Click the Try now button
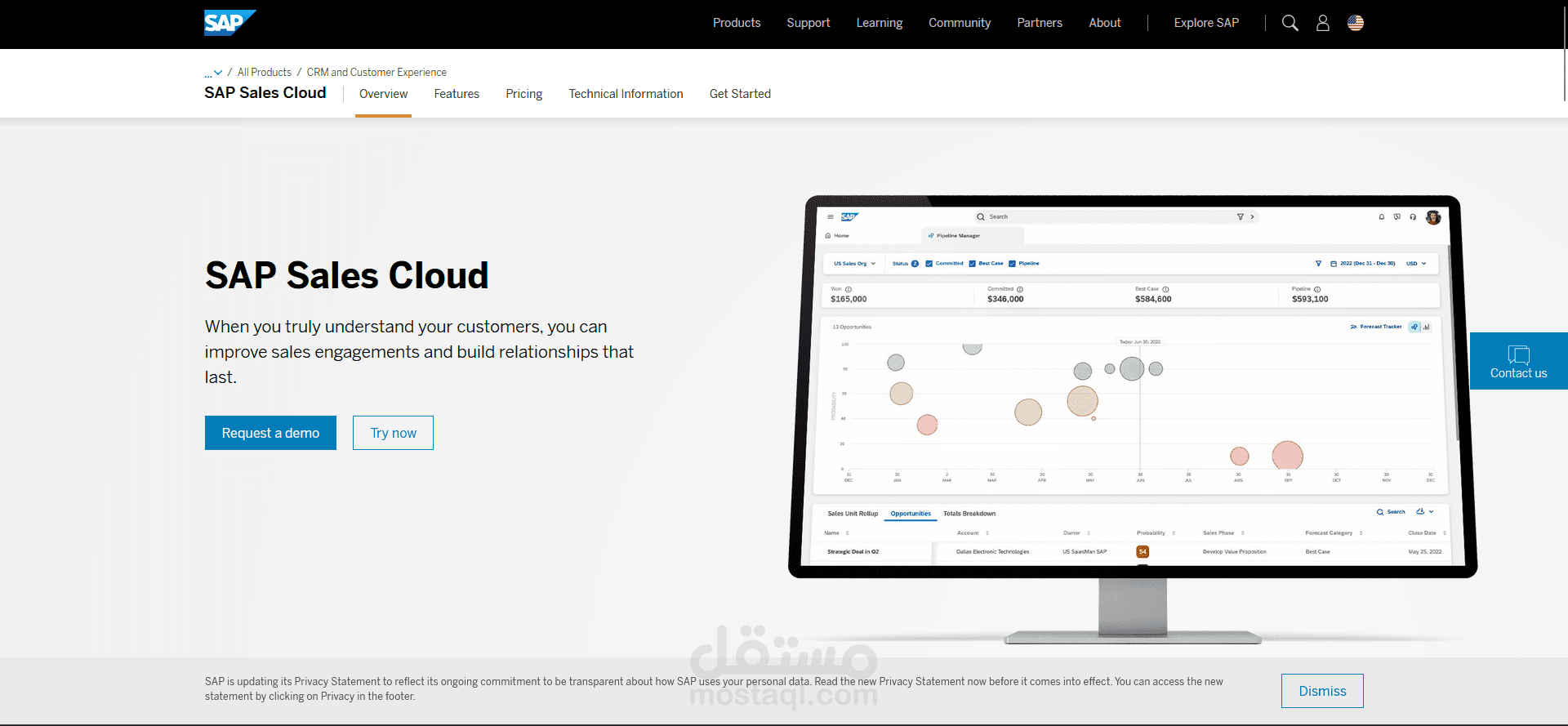The width and height of the screenshot is (1568, 726). click(x=393, y=433)
